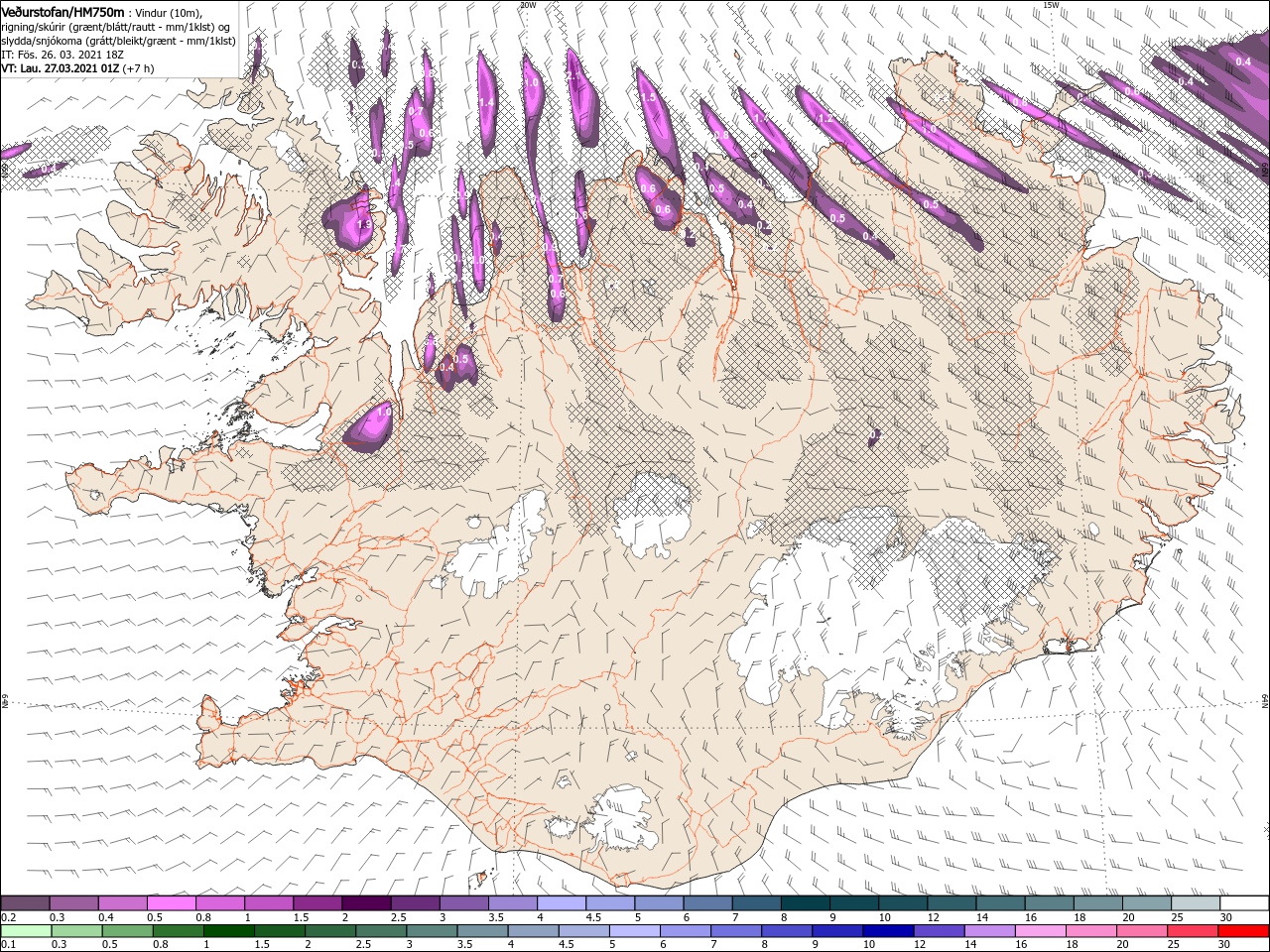Choose the light pink 16 swatch in rain scale
Screen dimensions: 1270x952
tap(1039, 930)
